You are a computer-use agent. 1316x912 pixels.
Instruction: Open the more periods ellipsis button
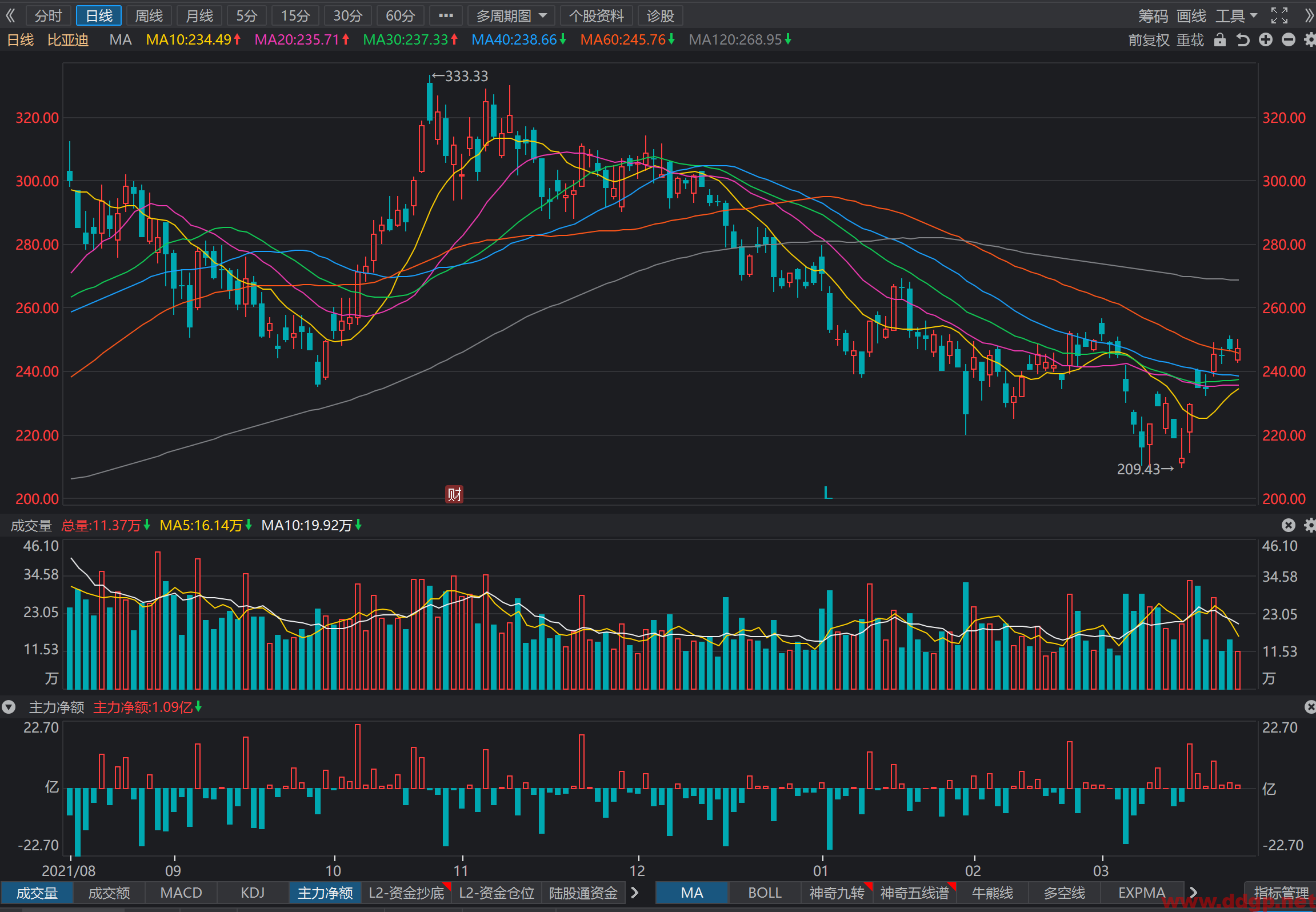pyautogui.click(x=446, y=15)
